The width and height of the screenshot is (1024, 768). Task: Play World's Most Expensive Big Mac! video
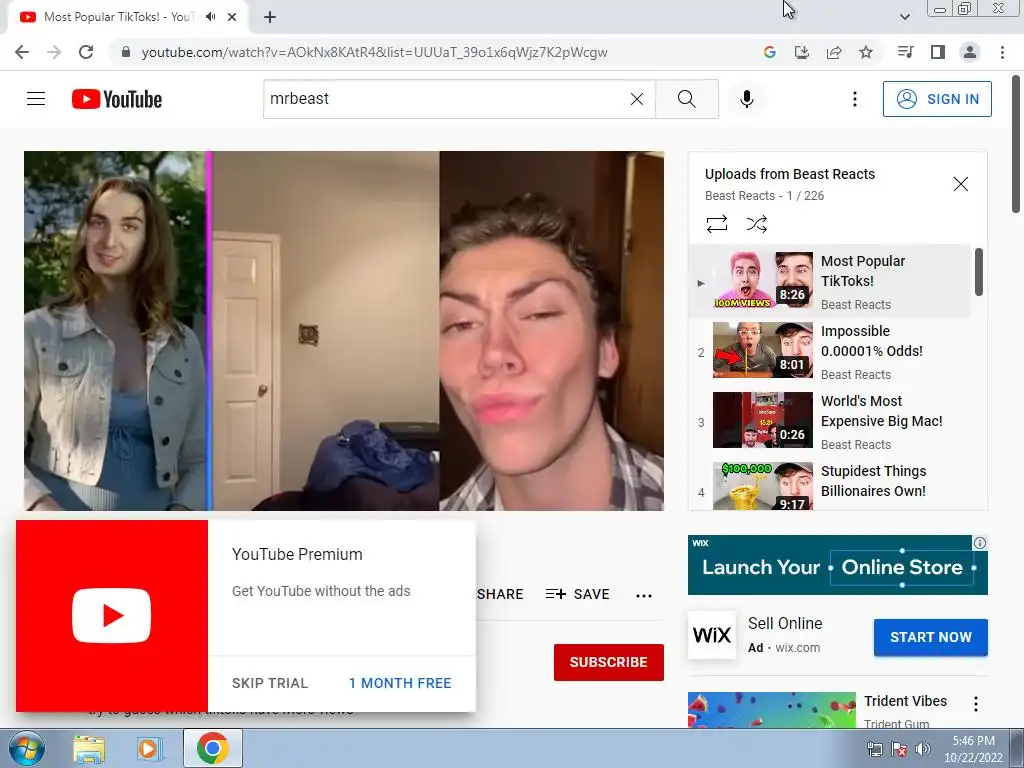coord(829,421)
